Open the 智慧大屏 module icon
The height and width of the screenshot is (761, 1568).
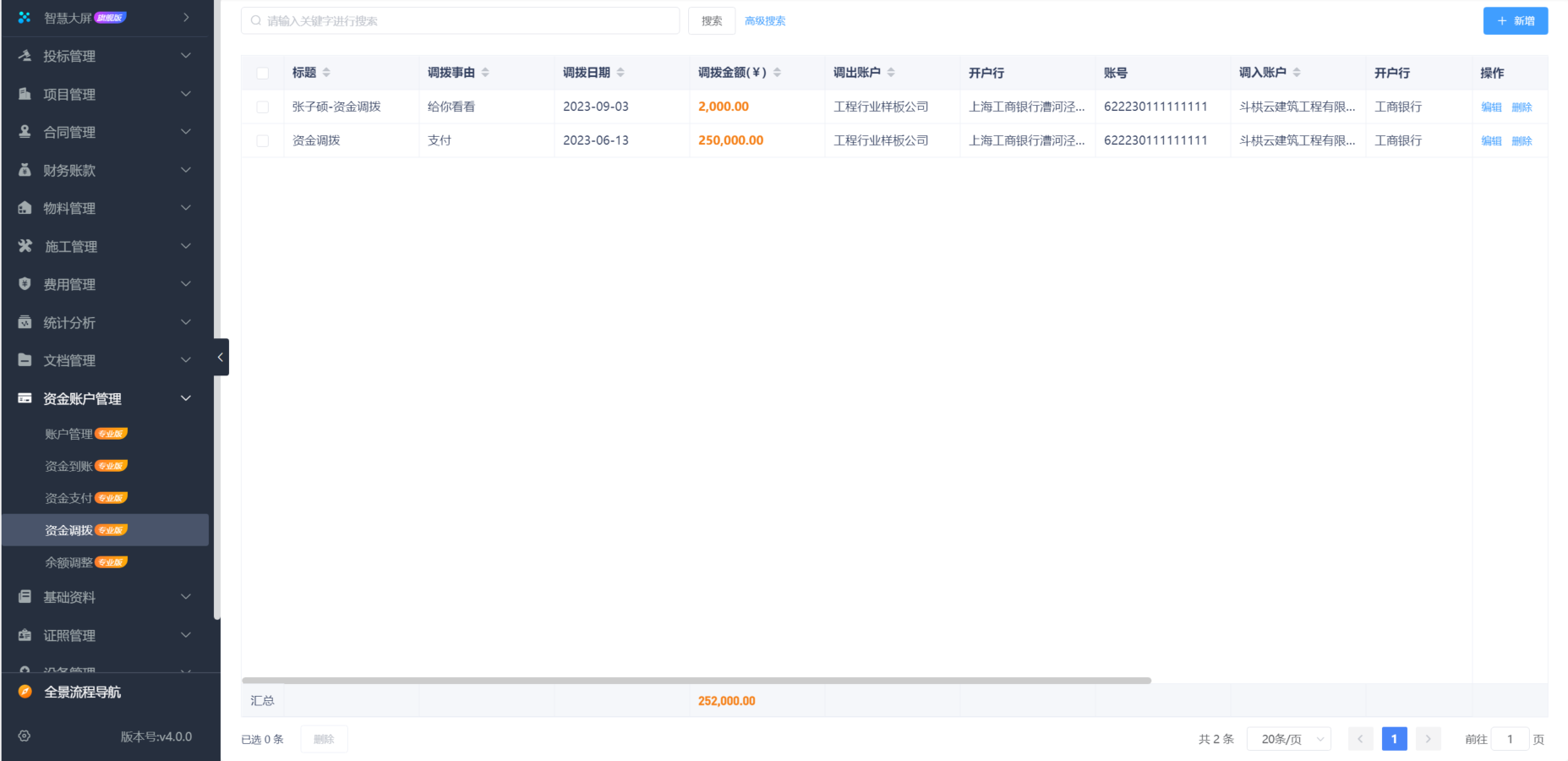click(23, 16)
